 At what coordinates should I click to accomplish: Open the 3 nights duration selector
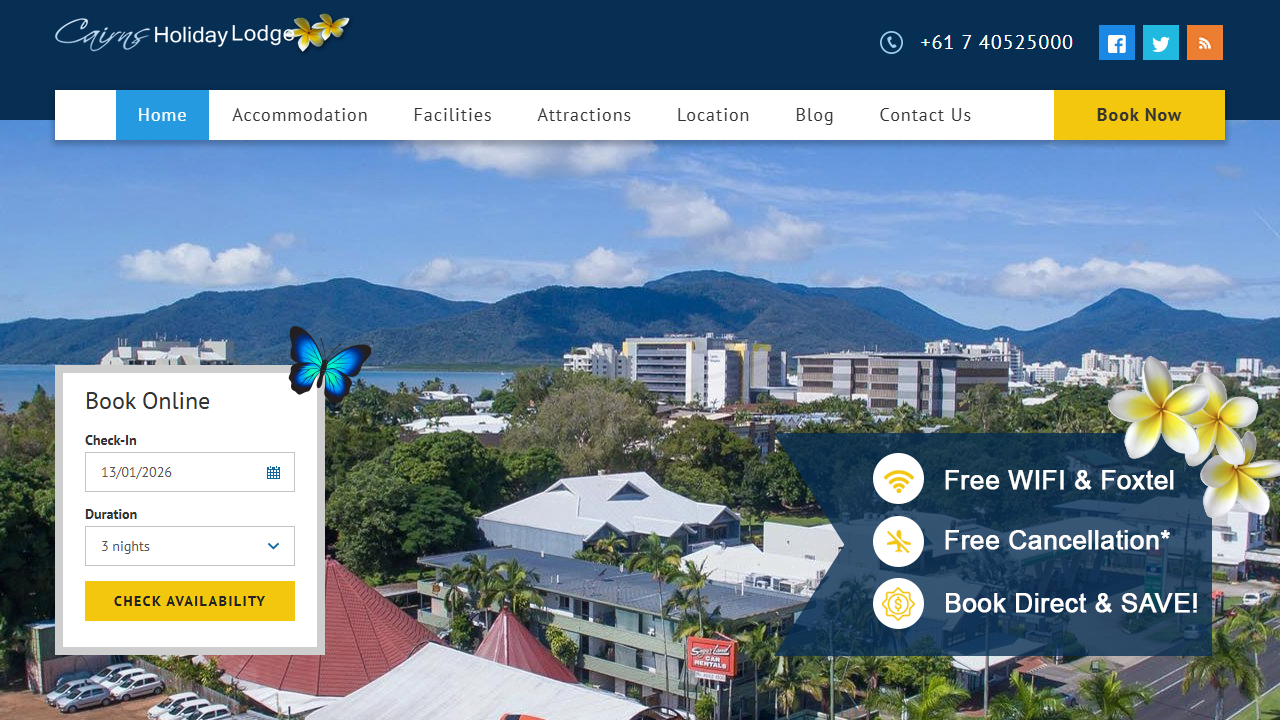190,546
